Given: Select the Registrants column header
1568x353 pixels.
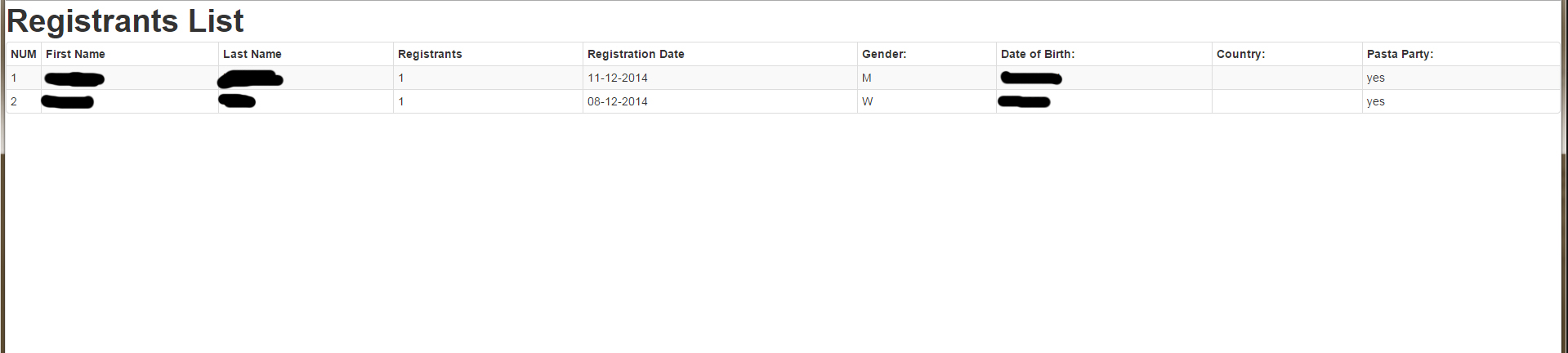Looking at the screenshot, I should 430,54.
